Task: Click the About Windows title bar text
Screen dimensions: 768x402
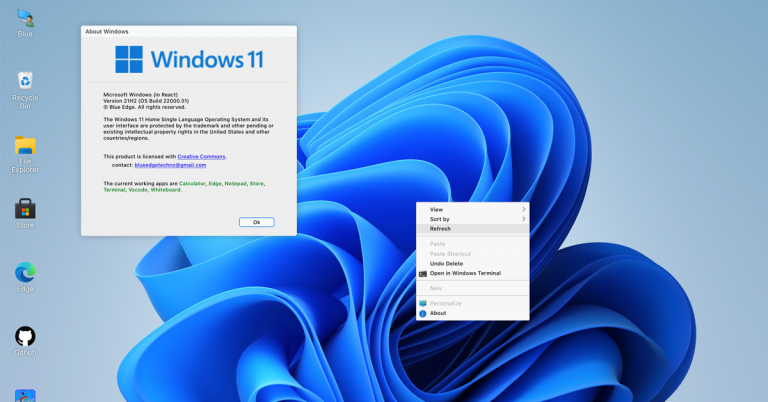Action: 107,31
